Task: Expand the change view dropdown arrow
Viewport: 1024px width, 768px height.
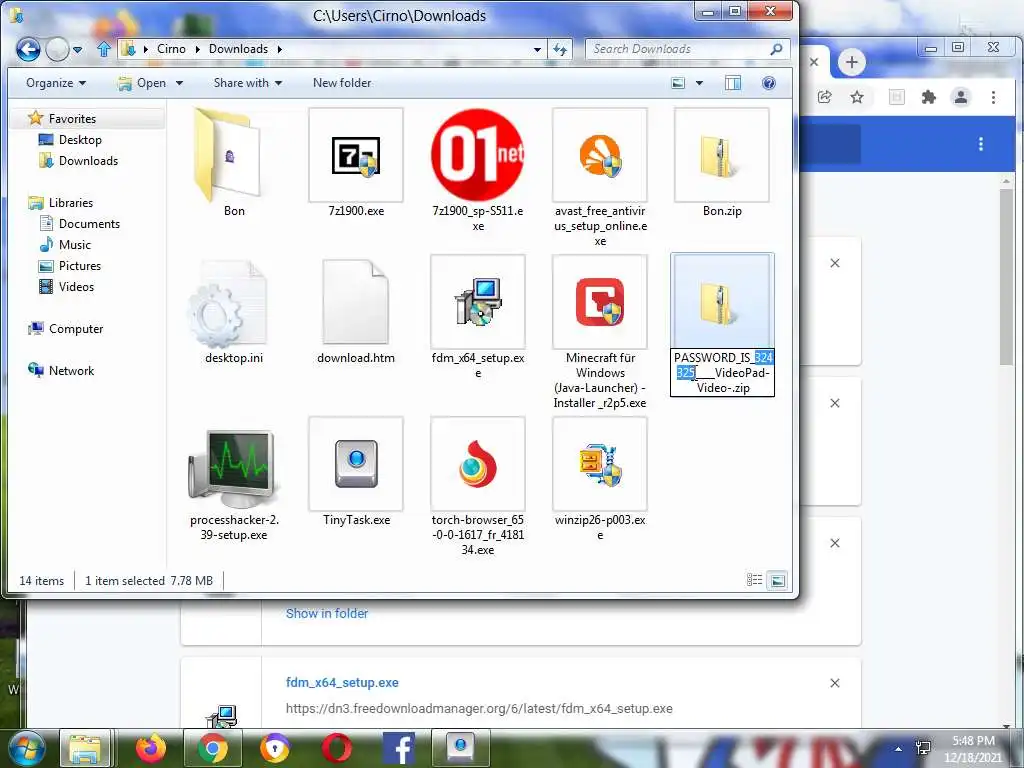Action: [699, 83]
